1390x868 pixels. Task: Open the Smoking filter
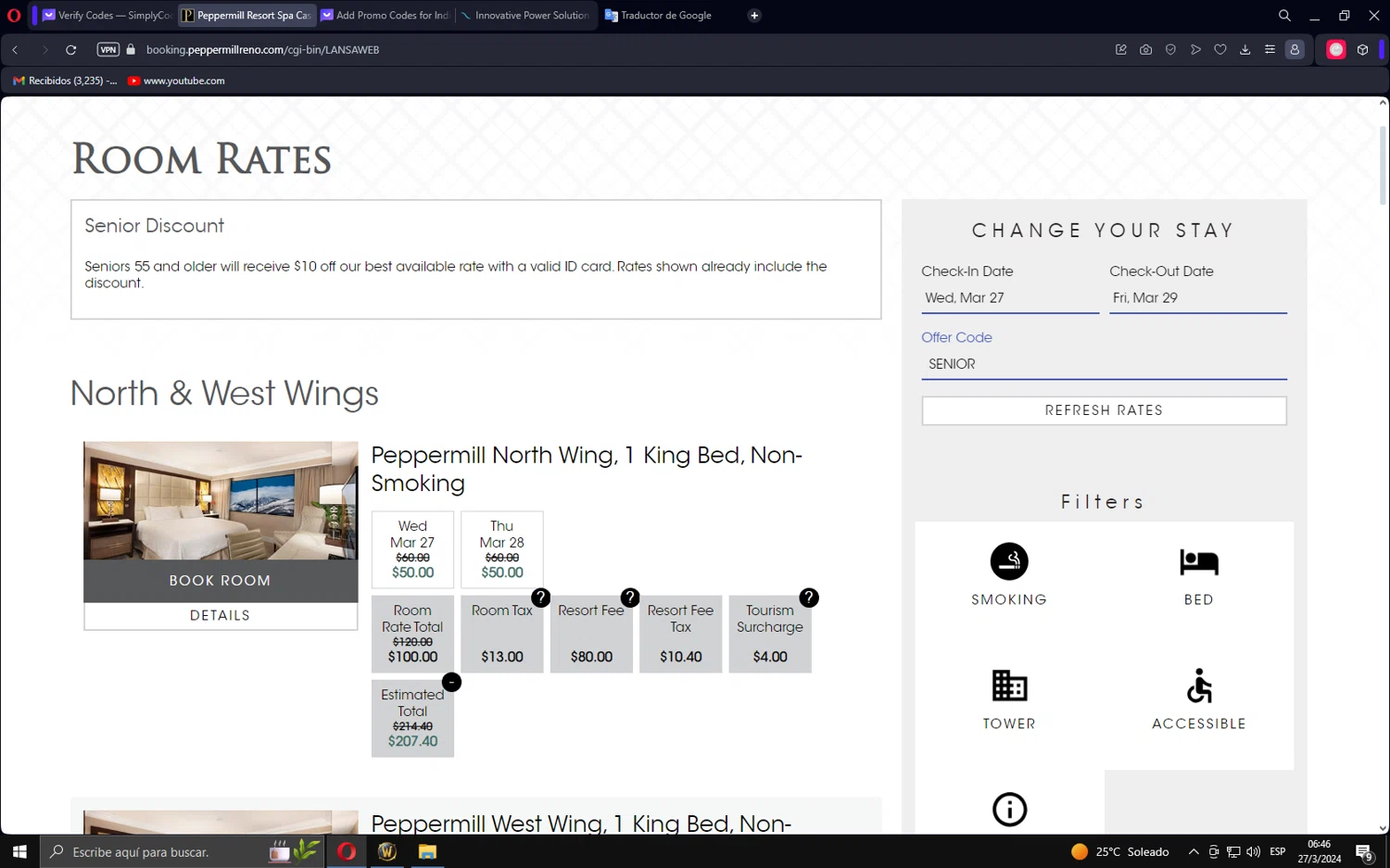pyautogui.click(x=1009, y=575)
